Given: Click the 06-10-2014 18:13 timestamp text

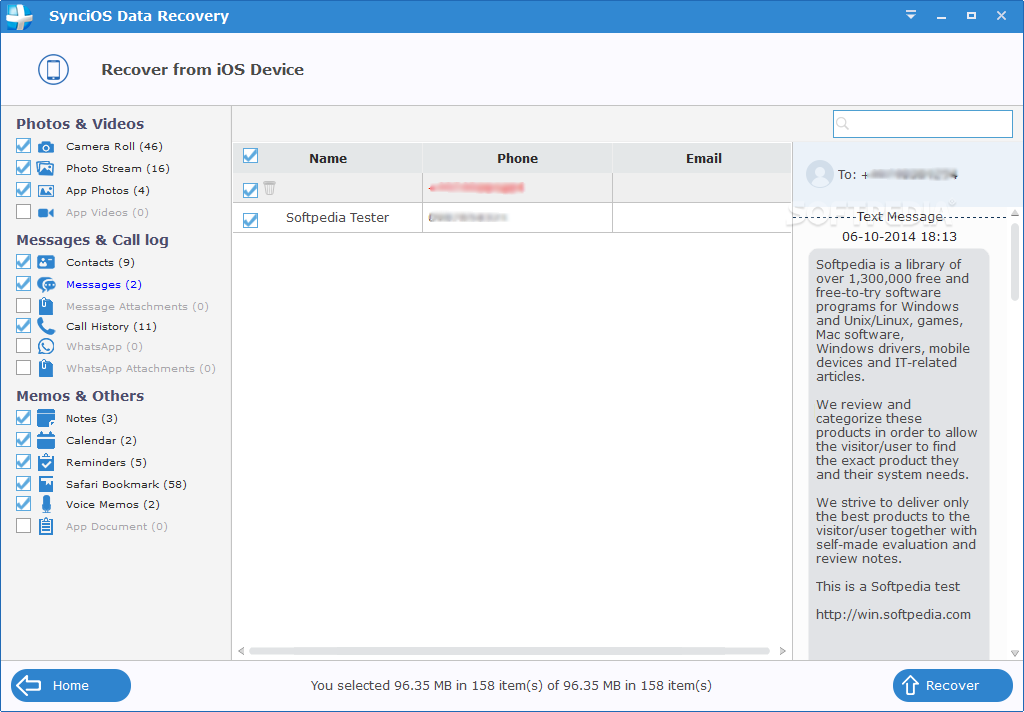Looking at the screenshot, I should [899, 237].
